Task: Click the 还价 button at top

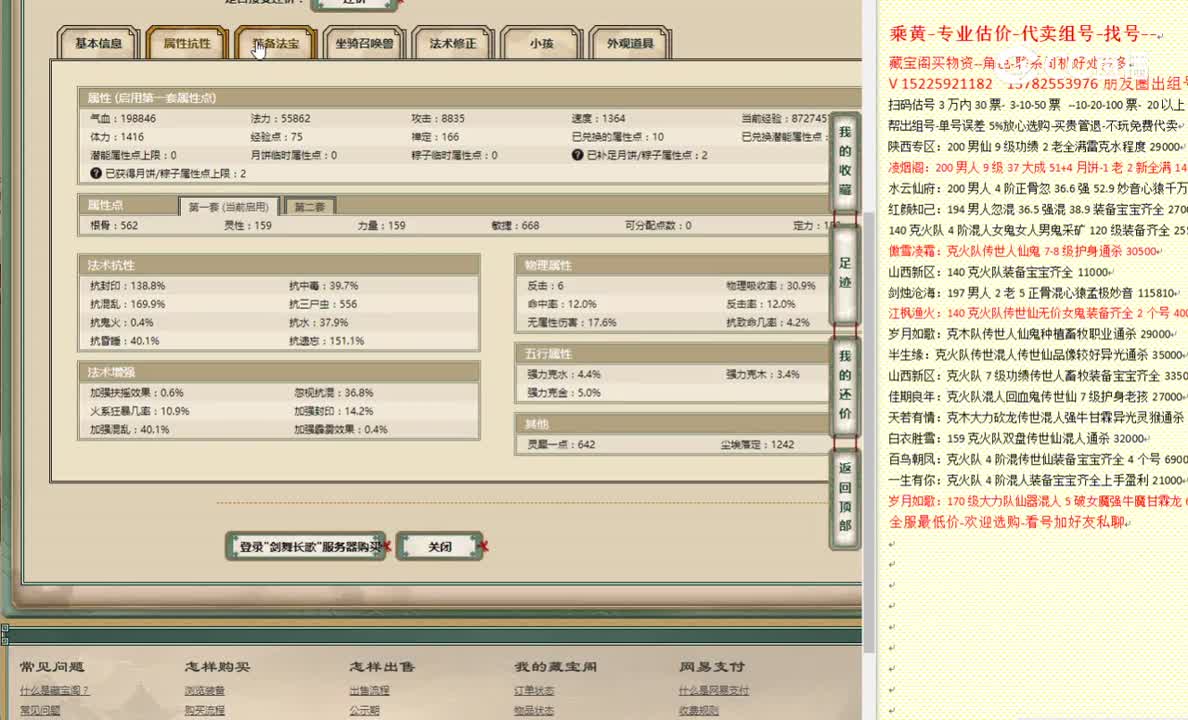Action: [355, 3]
